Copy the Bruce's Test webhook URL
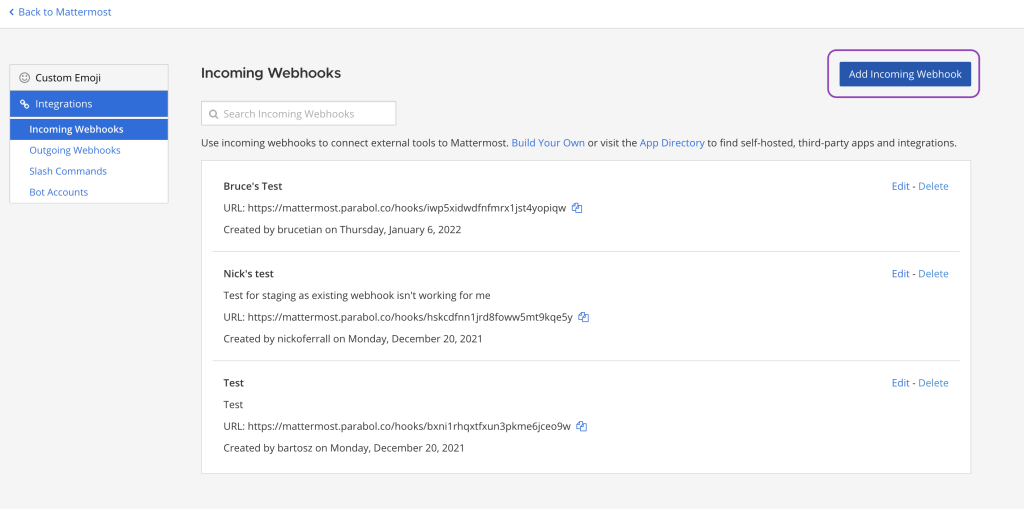The height and width of the screenshot is (509, 1024). [x=577, y=208]
